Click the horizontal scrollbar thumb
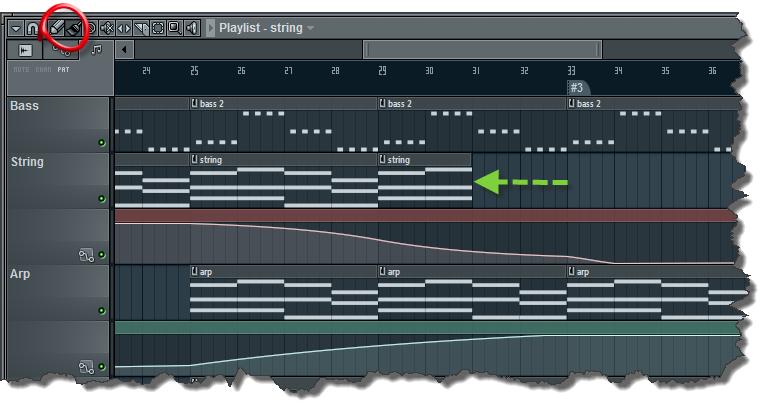 tap(482, 50)
